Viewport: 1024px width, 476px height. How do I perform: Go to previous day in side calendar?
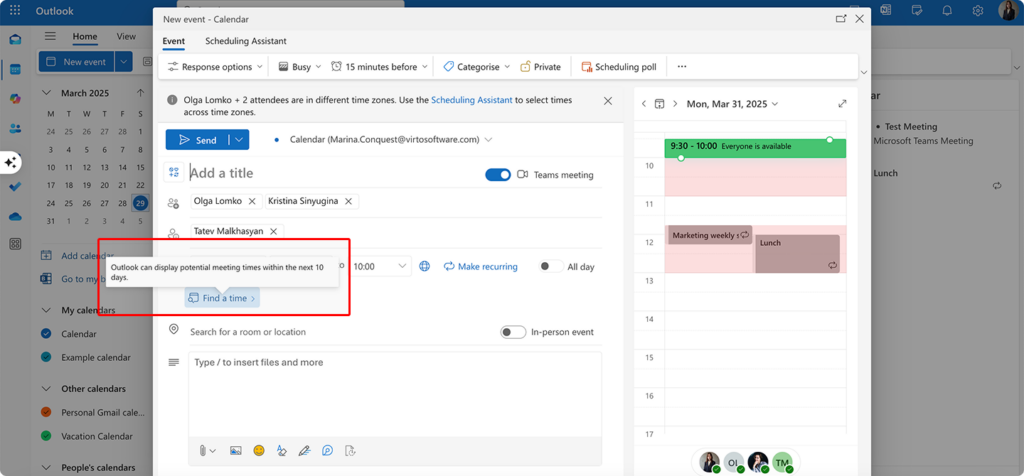(644, 104)
